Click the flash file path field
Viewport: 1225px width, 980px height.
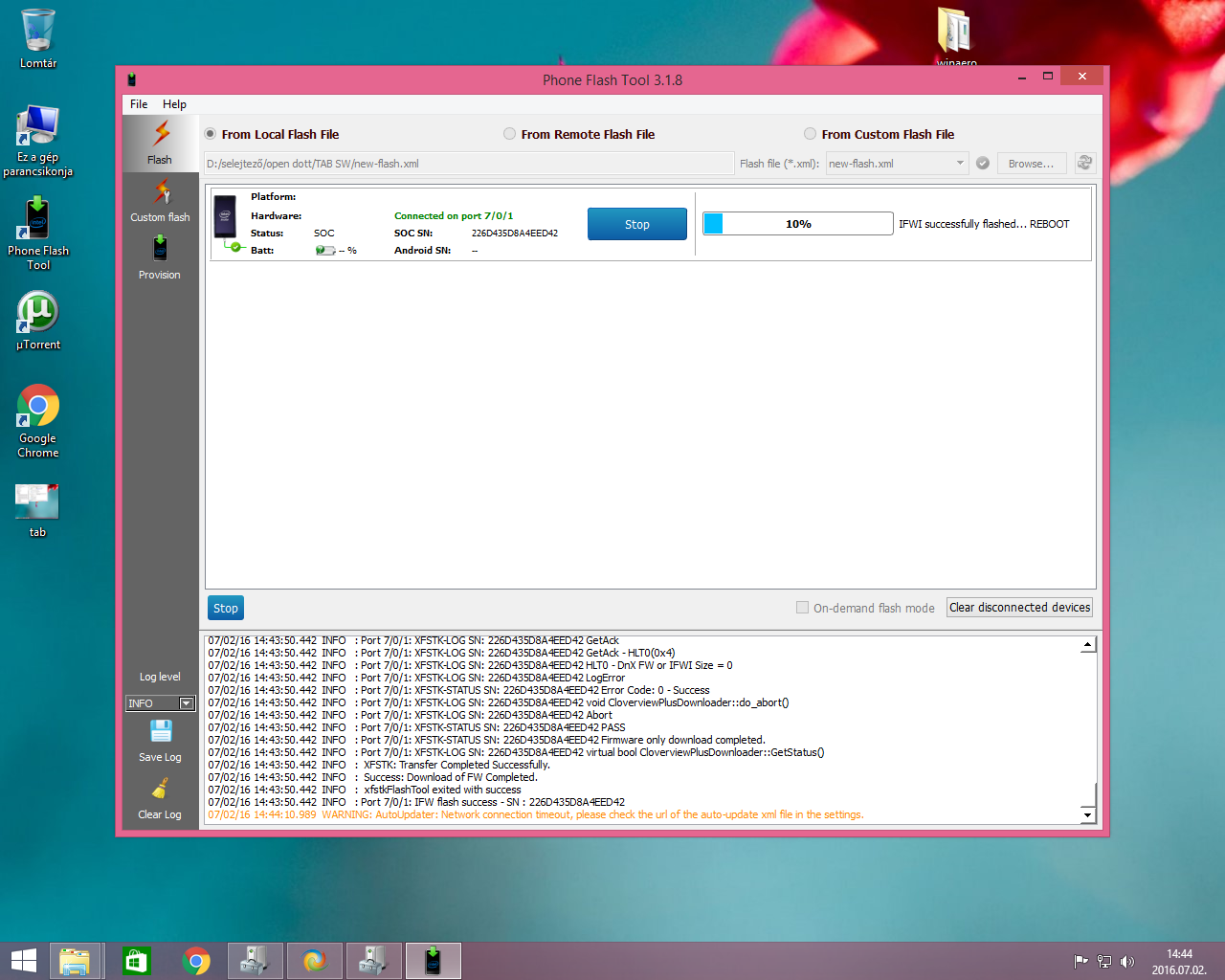pos(469,164)
